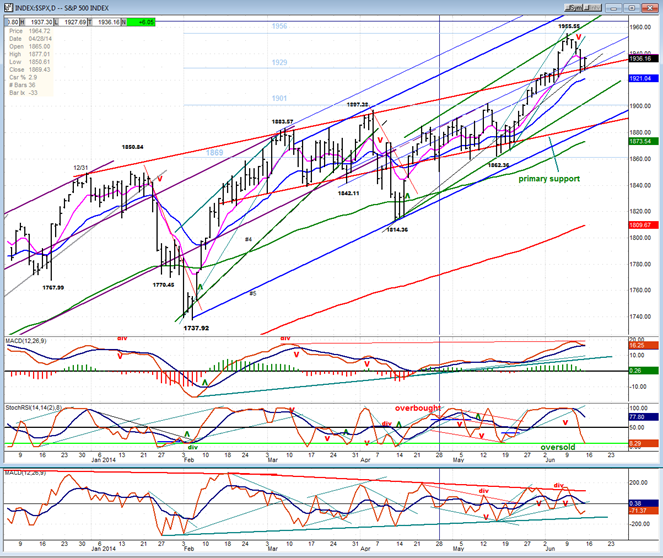The width and height of the screenshot is (663, 558).
Task: Click the orange MACD value label 16.25
Action: (x=644, y=346)
